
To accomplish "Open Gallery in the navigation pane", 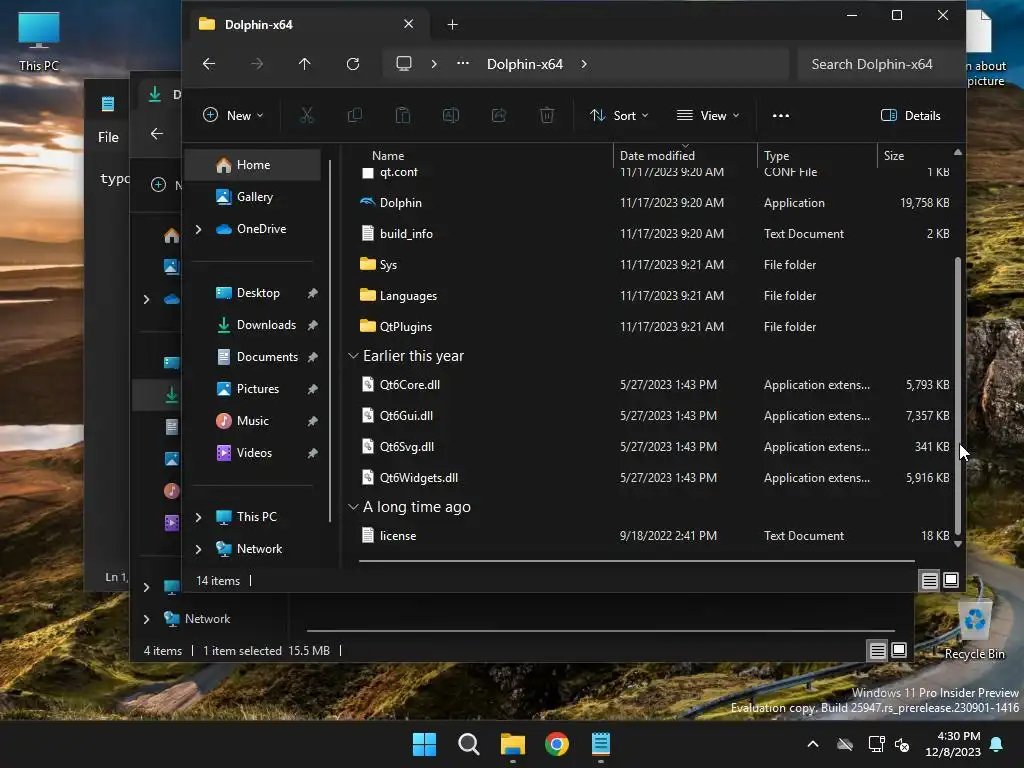I will [255, 197].
